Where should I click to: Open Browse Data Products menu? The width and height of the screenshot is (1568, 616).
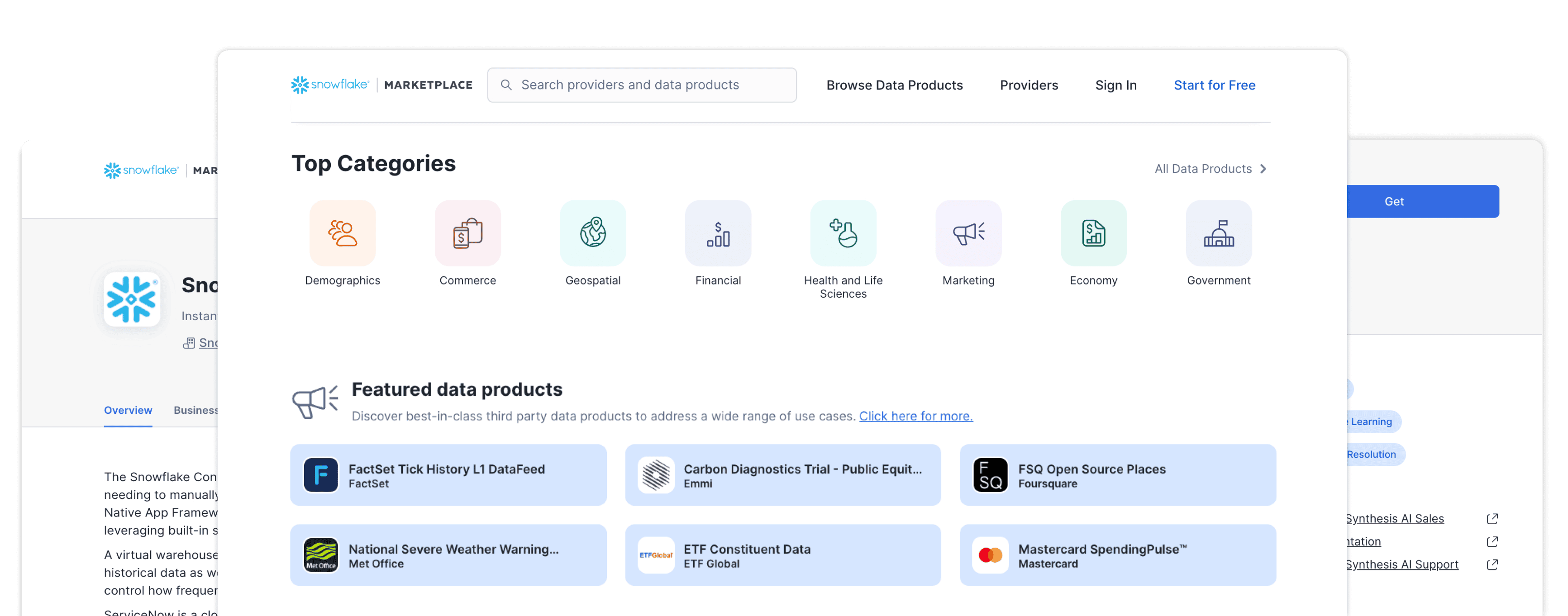[895, 85]
